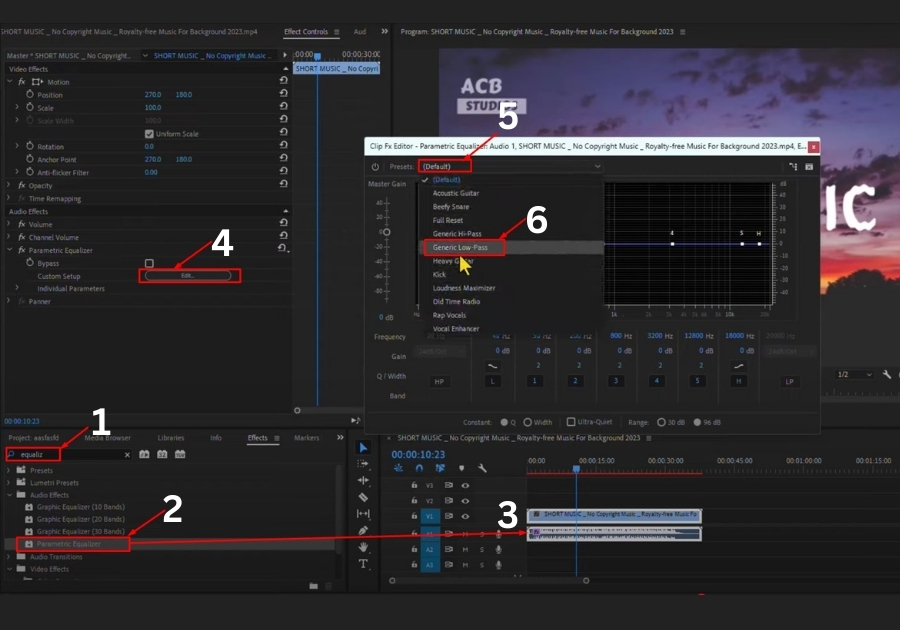Select the Track Select Forward tool
Viewport: 900px width, 630px height.
[x=363, y=464]
